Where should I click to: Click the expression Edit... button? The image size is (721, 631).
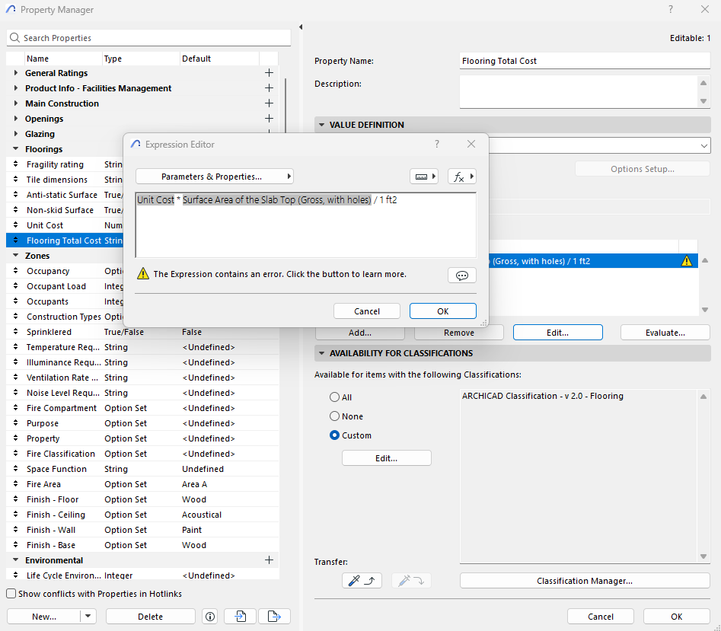click(x=557, y=333)
